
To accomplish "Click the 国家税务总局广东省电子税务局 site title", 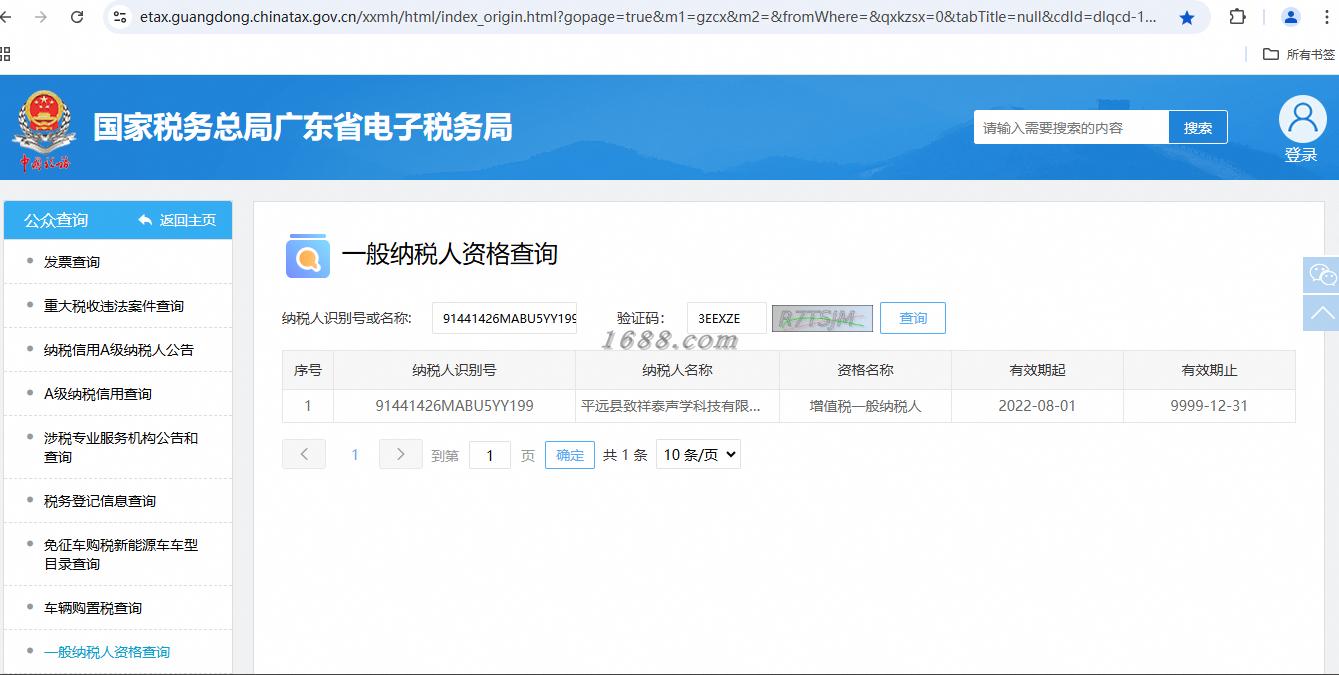I will 303,127.
